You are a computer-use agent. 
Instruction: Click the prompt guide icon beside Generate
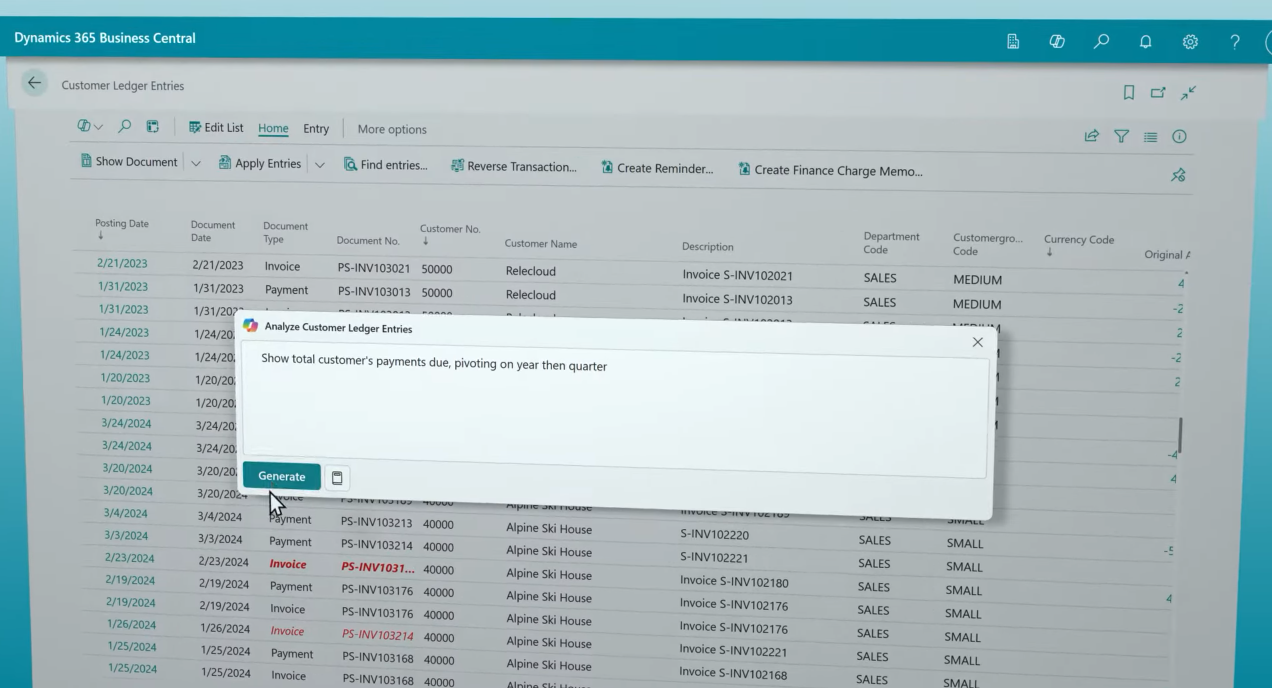(337, 477)
